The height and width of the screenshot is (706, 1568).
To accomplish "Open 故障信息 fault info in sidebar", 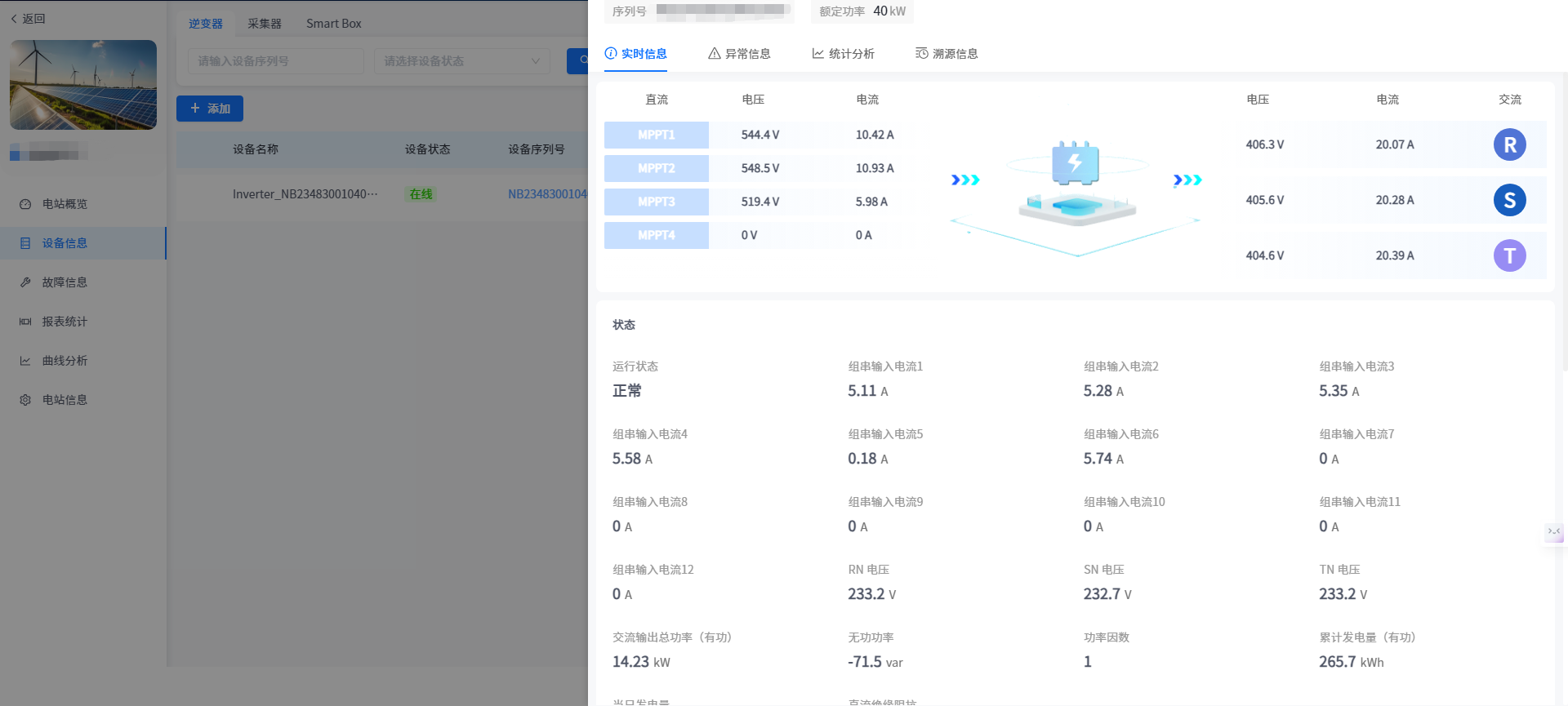I will click(x=65, y=282).
